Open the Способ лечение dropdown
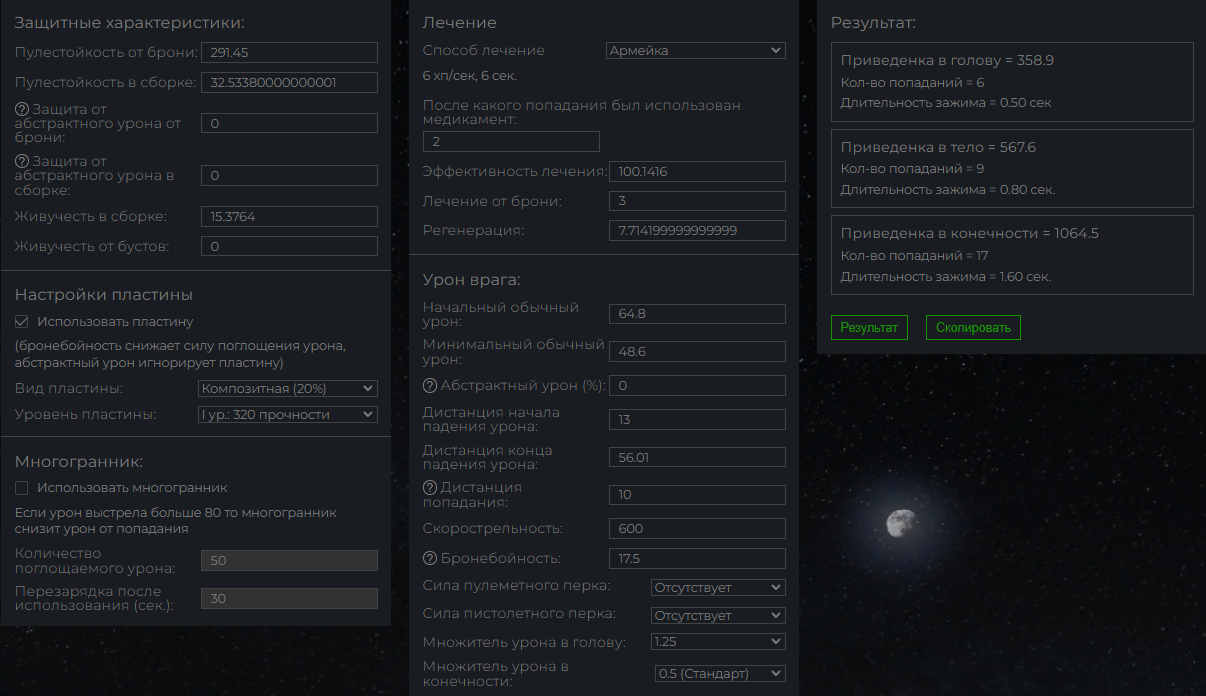The width and height of the screenshot is (1206, 696). click(x=696, y=51)
